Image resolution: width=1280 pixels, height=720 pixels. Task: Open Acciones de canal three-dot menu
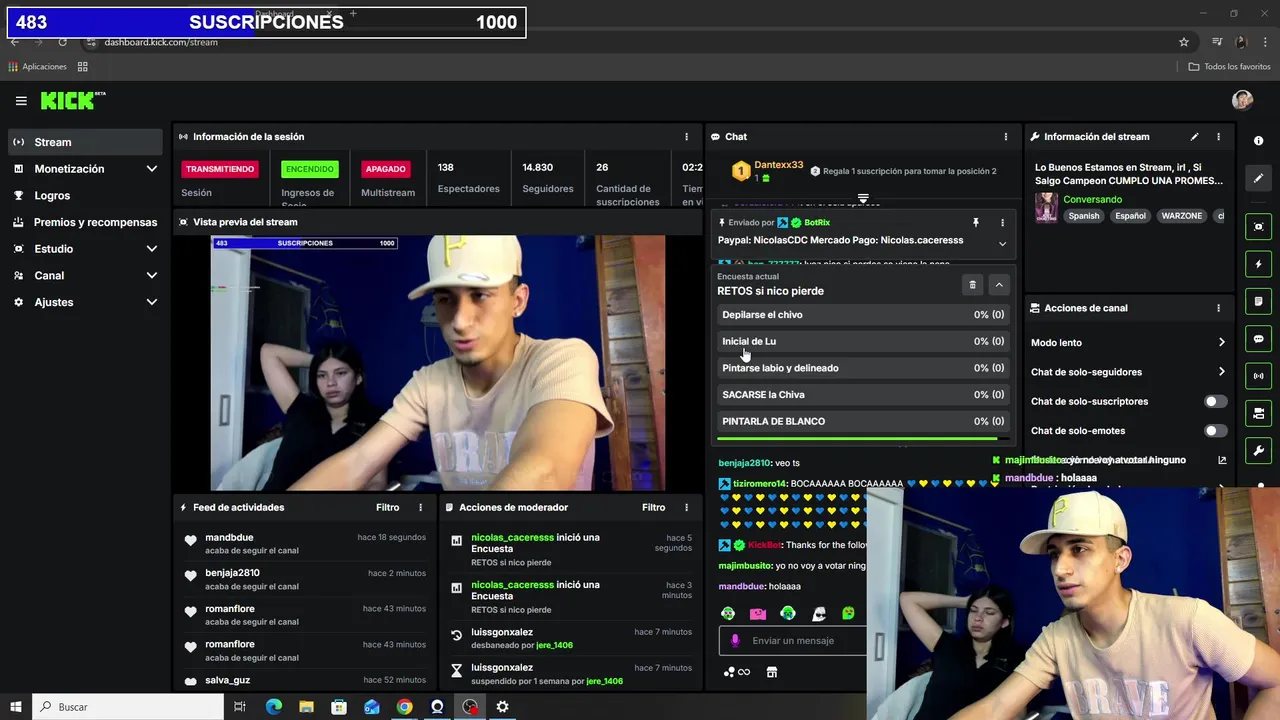click(x=1218, y=308)
